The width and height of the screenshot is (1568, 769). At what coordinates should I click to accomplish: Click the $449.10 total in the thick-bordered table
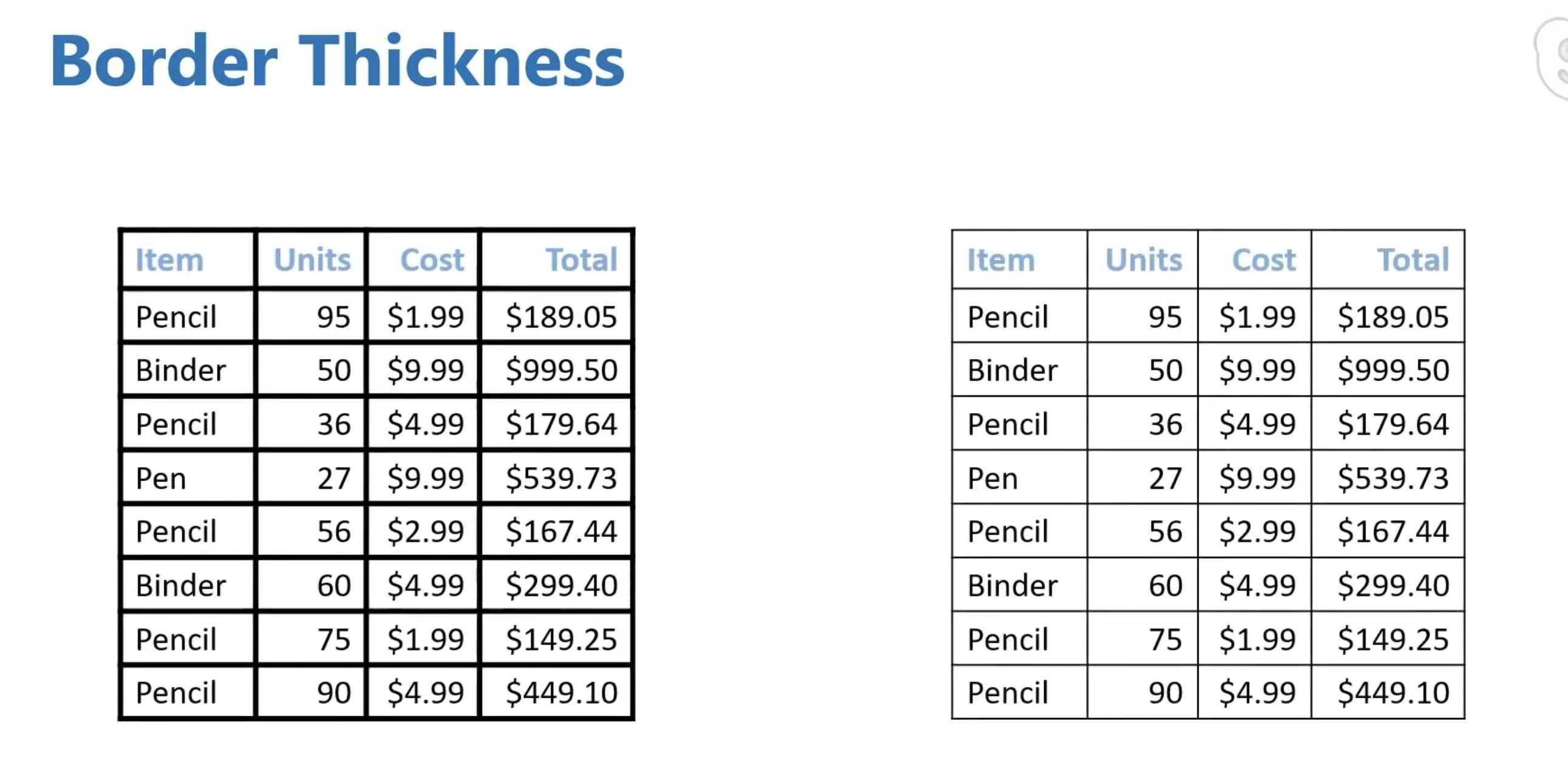(561, 693)
